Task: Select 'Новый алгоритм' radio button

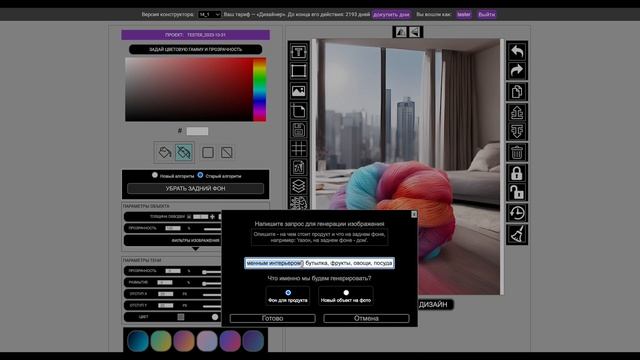Action: [x=155, y=175]
